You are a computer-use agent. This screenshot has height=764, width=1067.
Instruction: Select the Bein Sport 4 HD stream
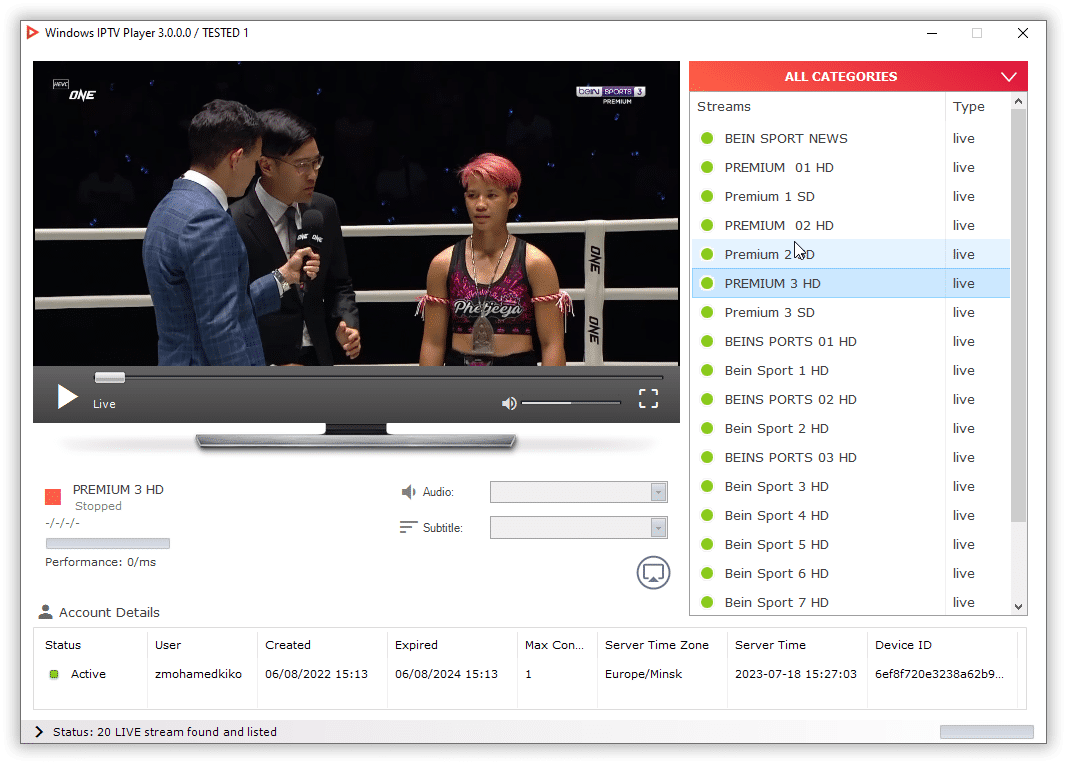[x=776, y=516]
